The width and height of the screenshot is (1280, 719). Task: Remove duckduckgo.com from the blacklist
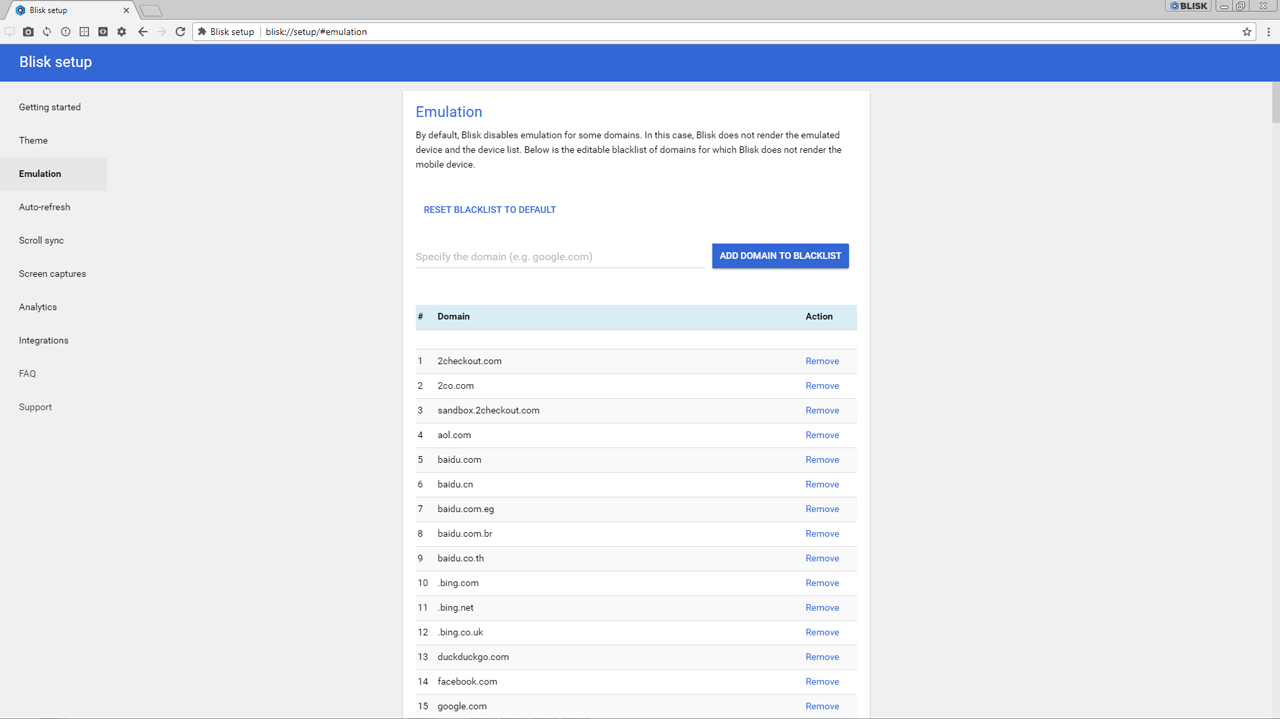pos(822,657)
